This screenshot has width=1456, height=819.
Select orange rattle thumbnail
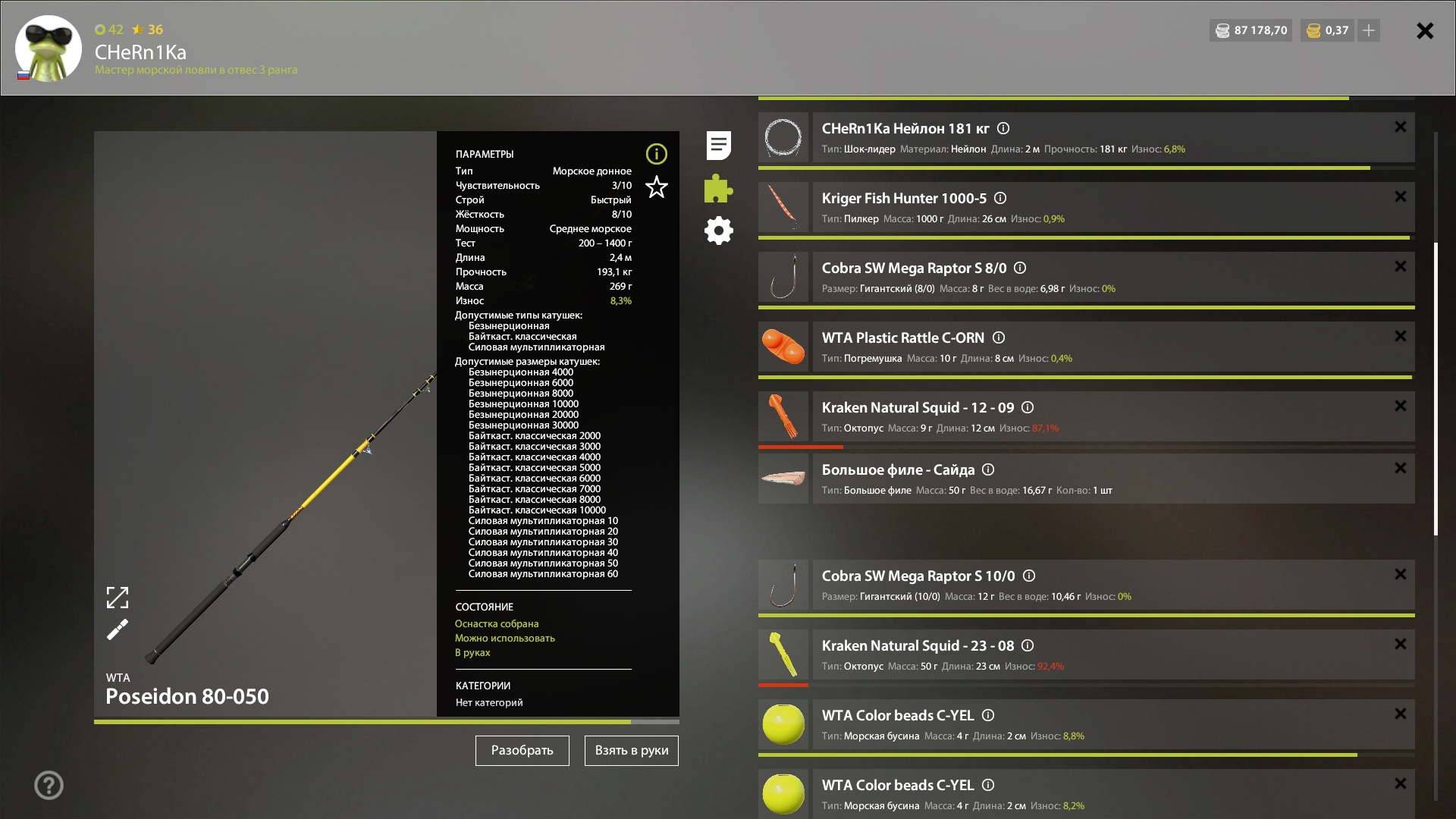tap(783, 347)
